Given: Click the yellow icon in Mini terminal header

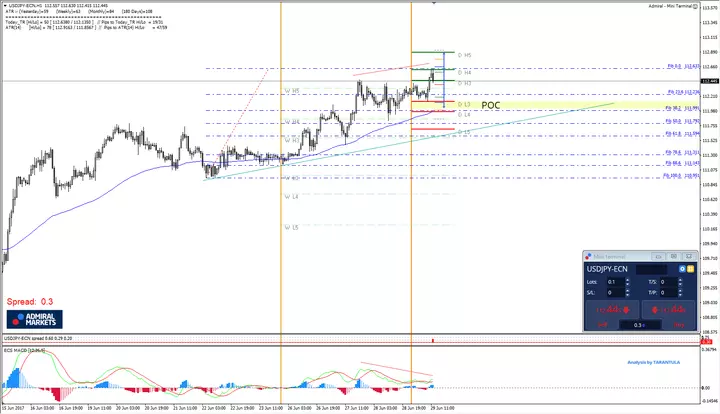Looking at the screenshot, I should [x=690, y=269].
